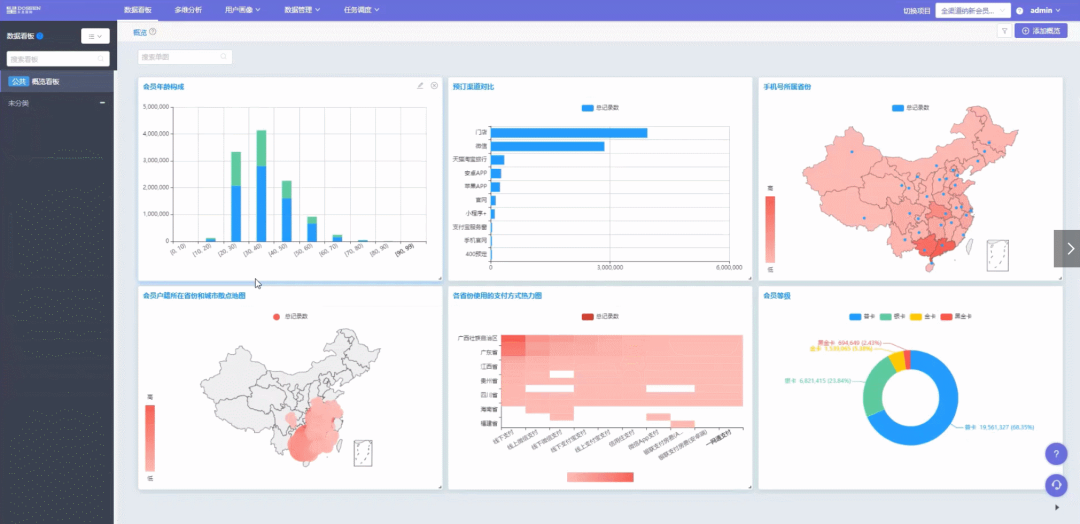Click the search icon in the 搜索看板 box
The image size is (1080, 524).
point(101,59)
